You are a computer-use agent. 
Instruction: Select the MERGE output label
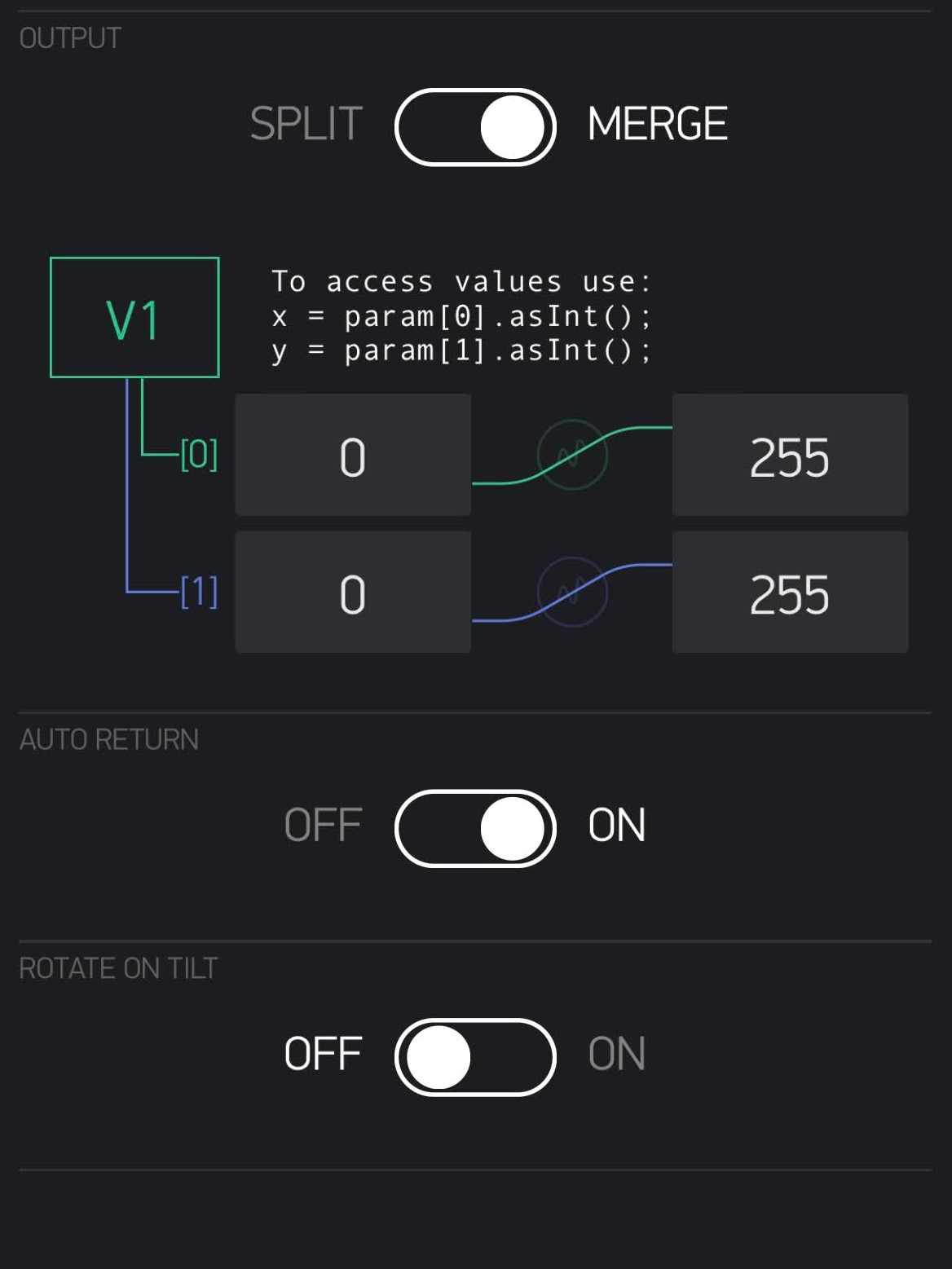[657, 125]
